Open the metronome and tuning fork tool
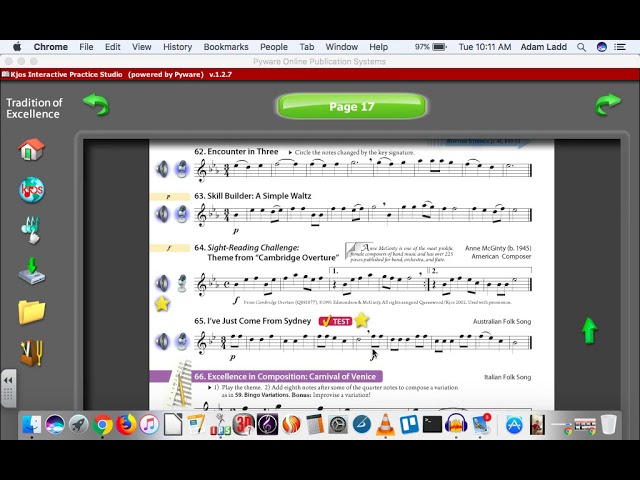640x480 pixels. (31, 353)
